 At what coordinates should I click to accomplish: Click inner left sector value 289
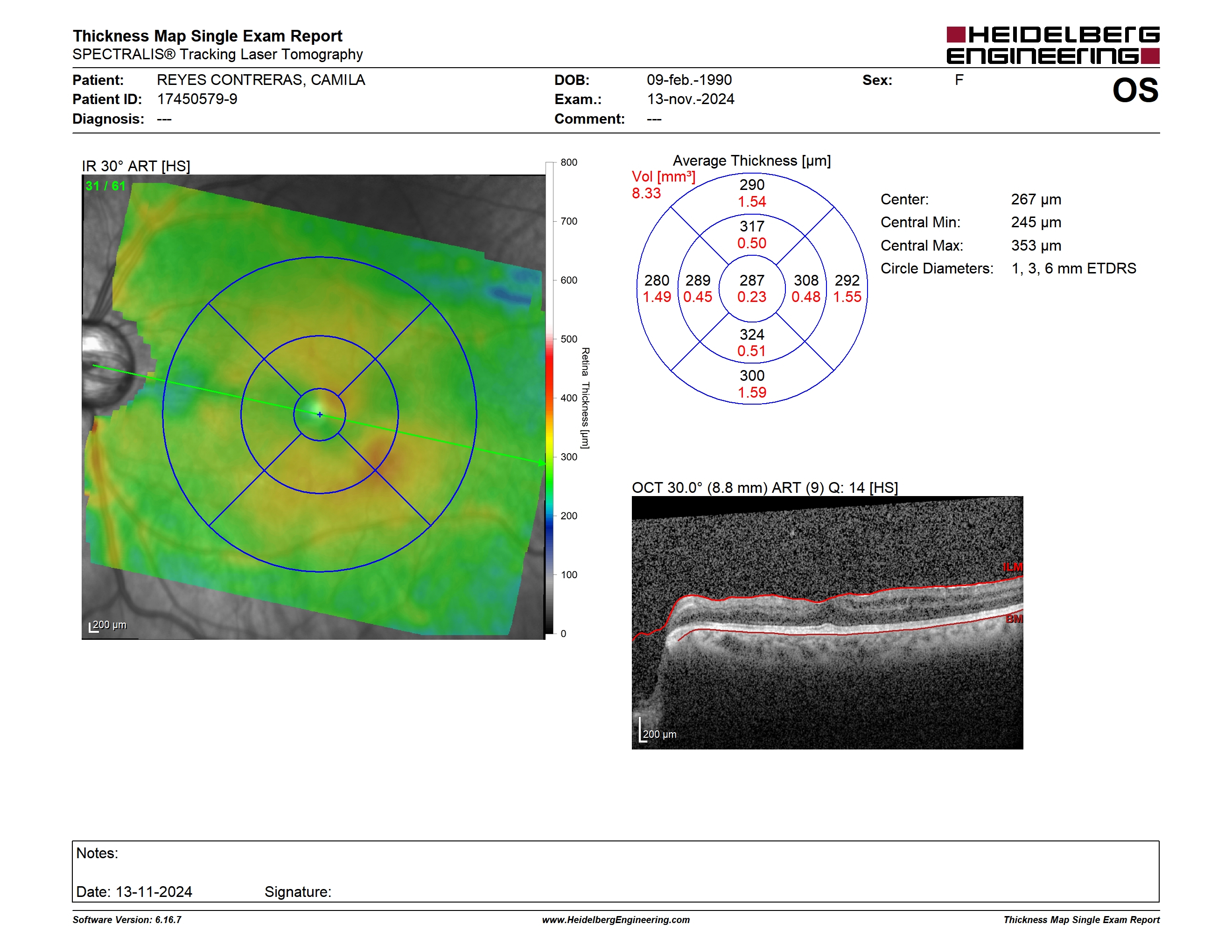pos(698,280)
